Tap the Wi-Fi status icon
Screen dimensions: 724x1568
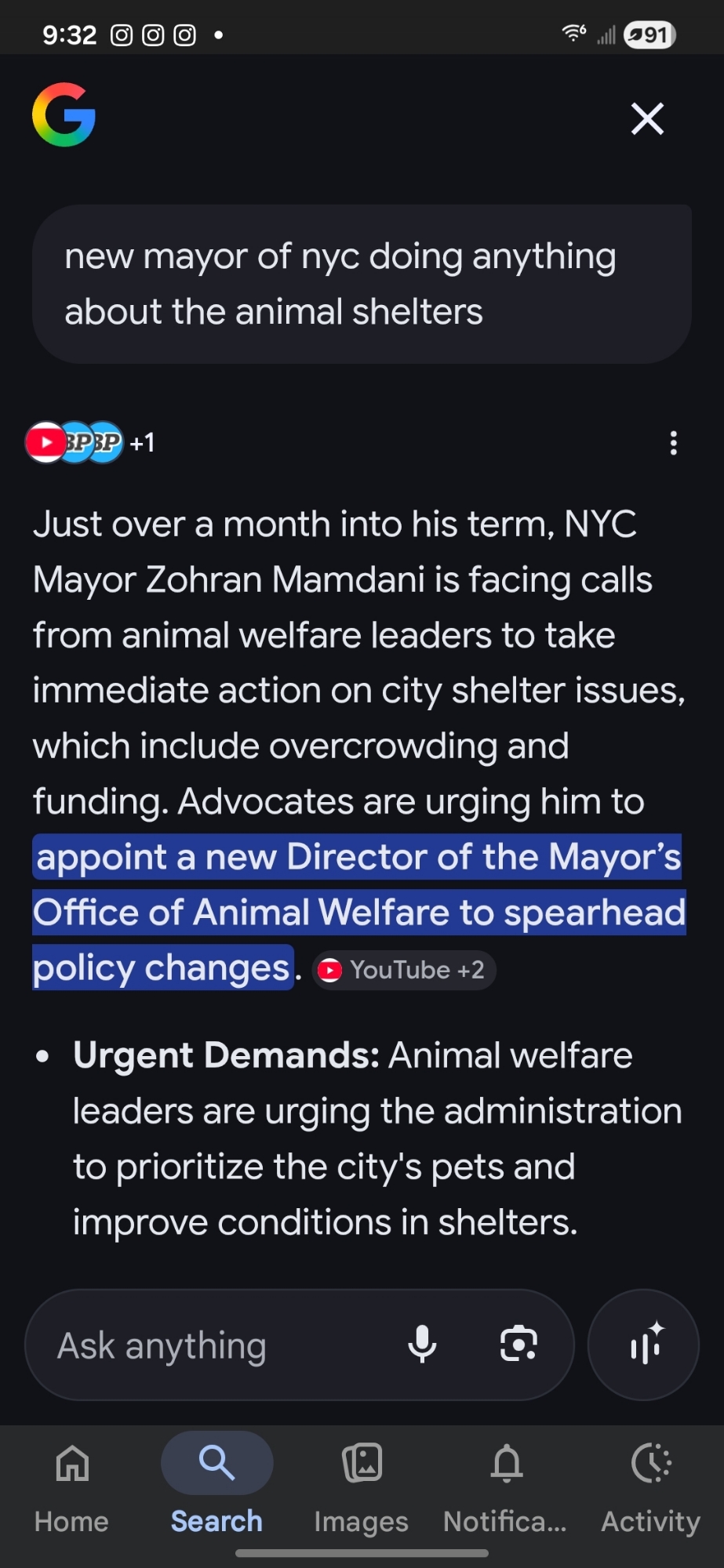pyautogui.click(x=573, y=34)
